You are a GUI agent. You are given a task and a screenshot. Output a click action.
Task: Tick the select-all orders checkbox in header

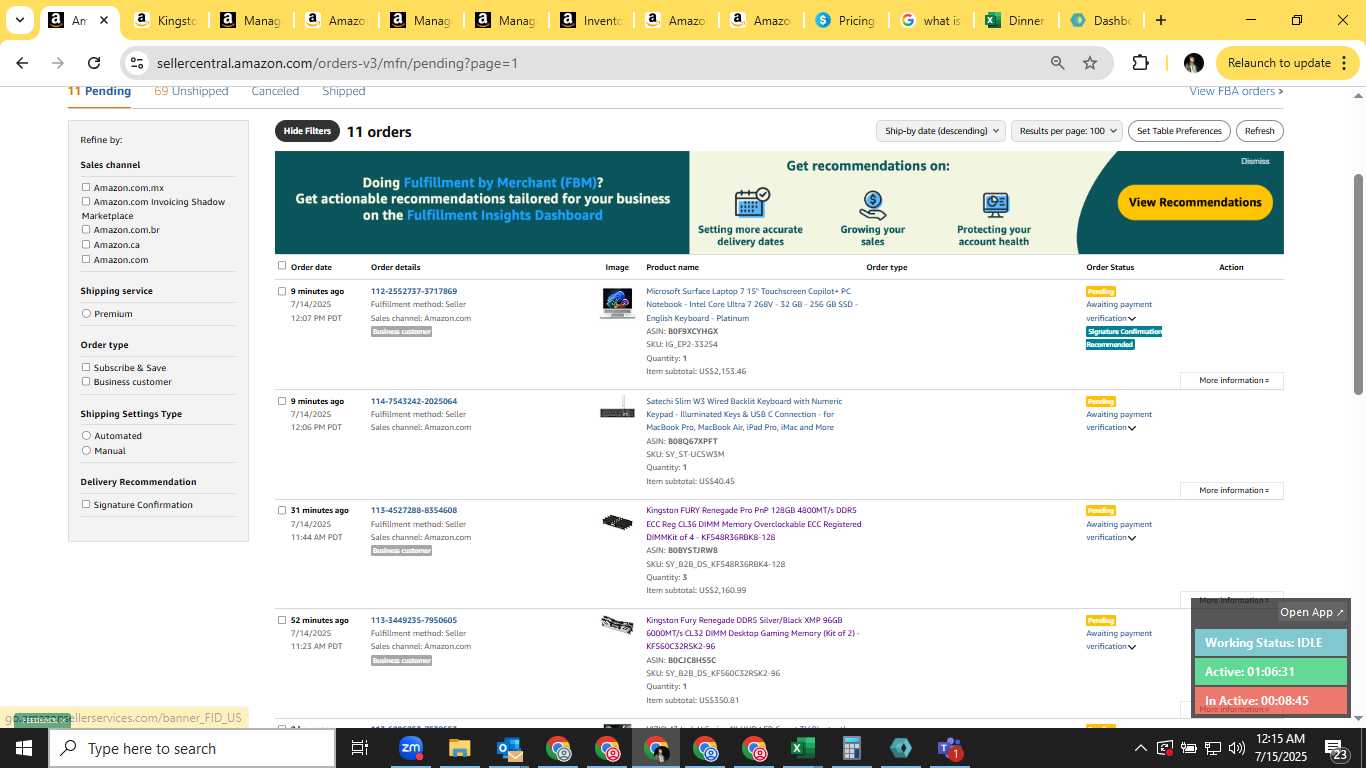click(x=282, y=266)
